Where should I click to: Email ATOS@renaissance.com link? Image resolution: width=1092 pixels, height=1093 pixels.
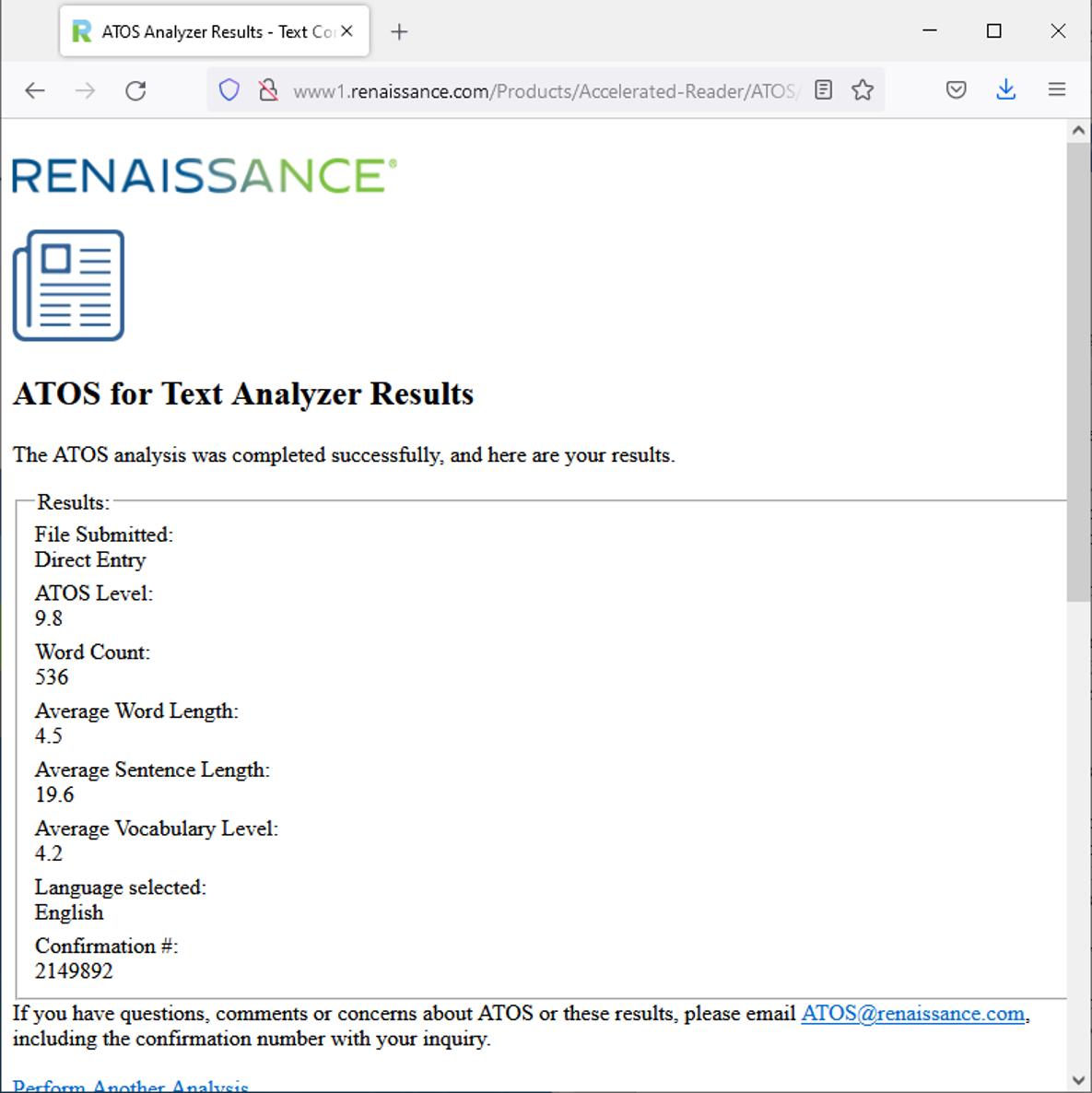click(913, 1014)
